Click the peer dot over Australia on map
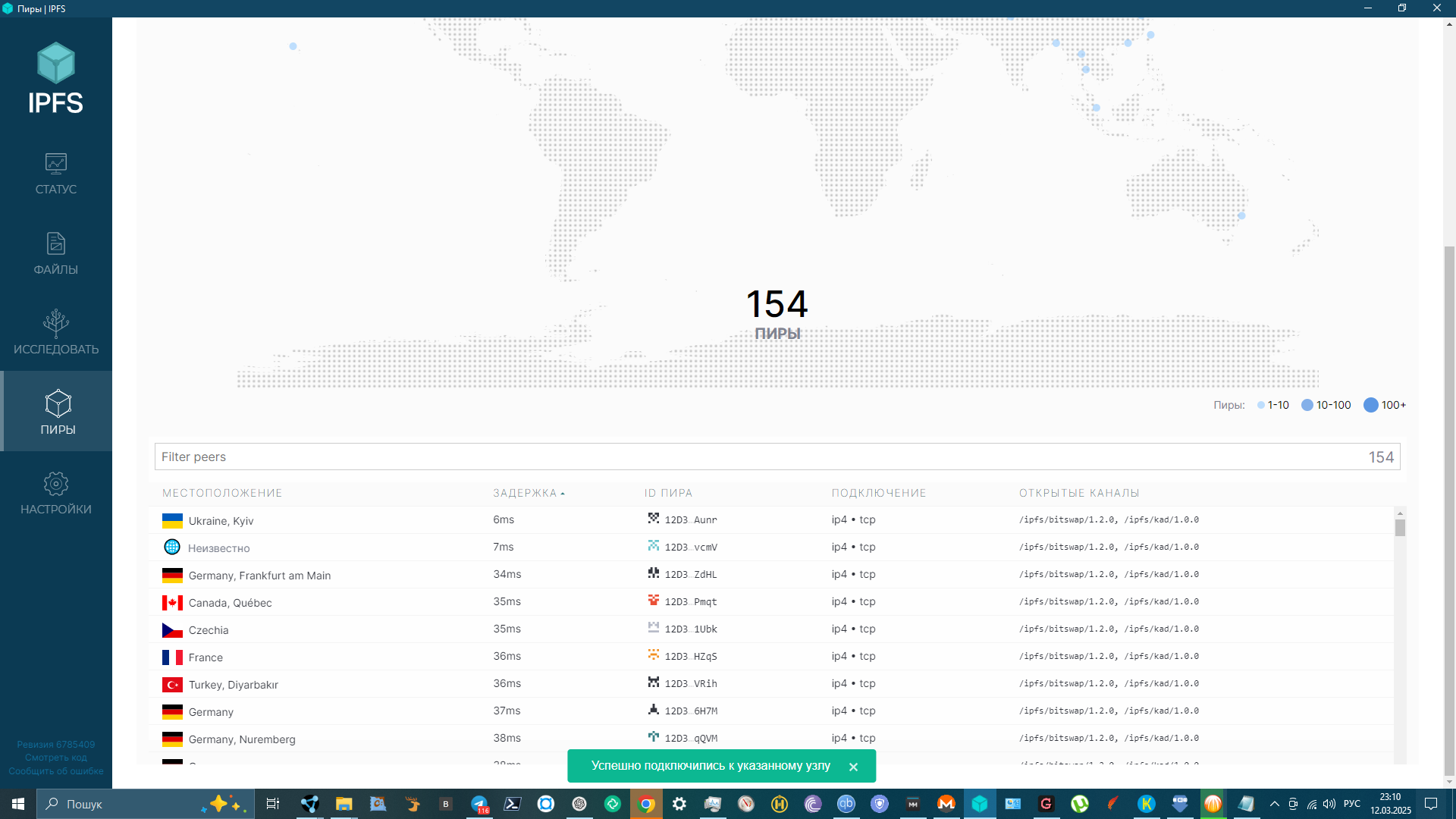1456x819 pixels. point(1241,215)
